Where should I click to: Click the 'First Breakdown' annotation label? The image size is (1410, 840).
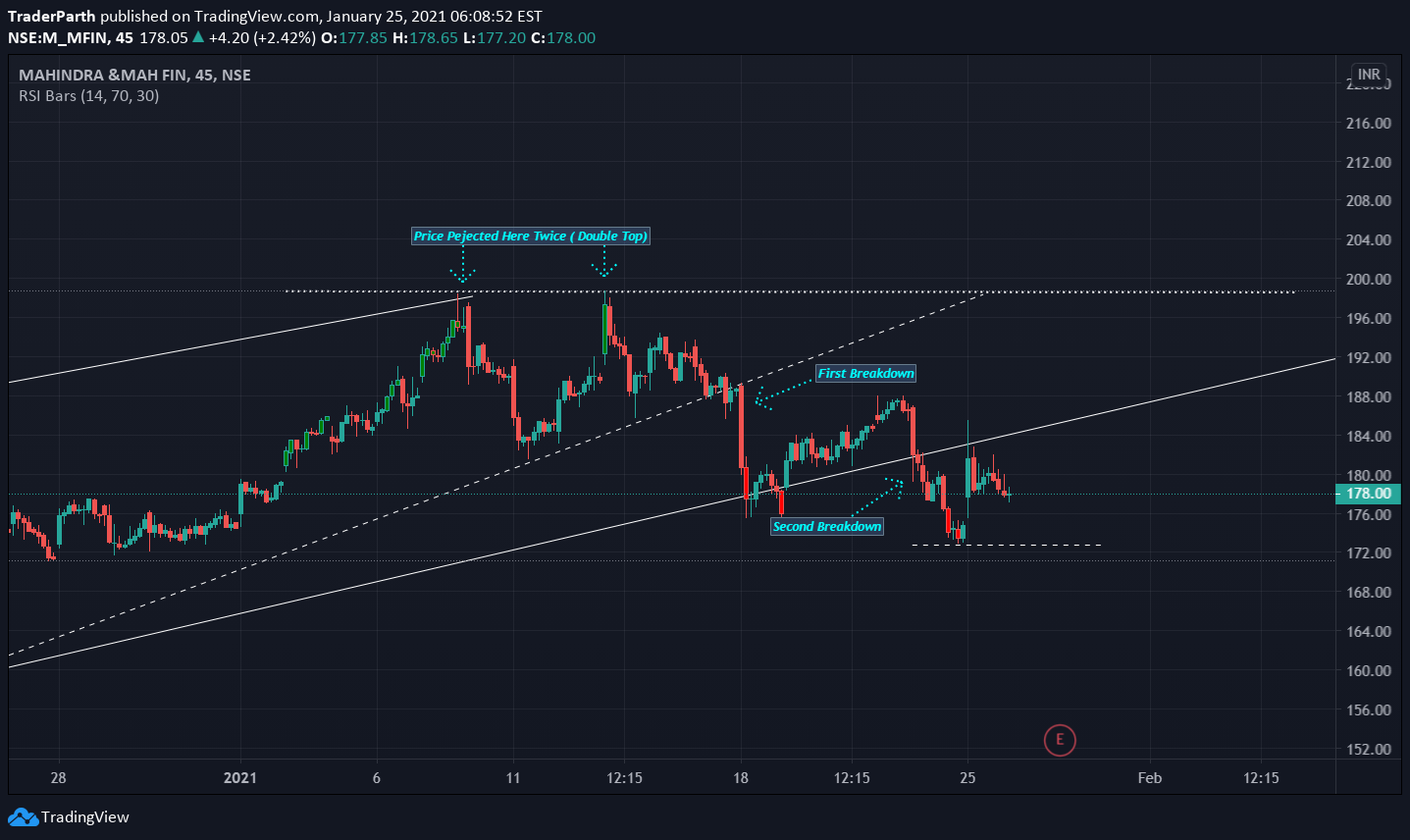pyautogui.click(x=865, y=374)
